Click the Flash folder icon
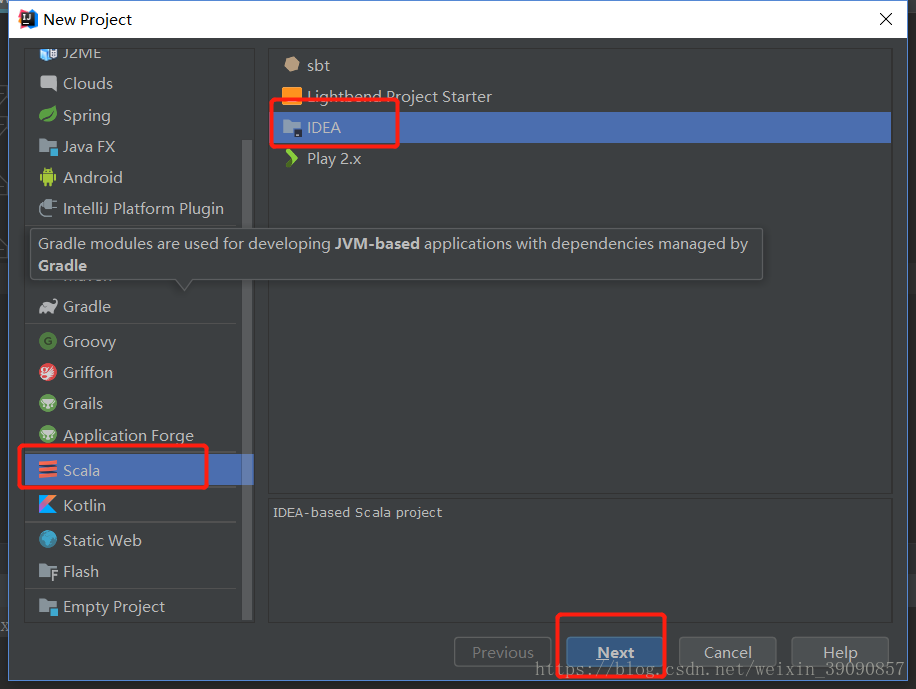The height and width of the screenshot is (689, 916). tap(48, 571)
